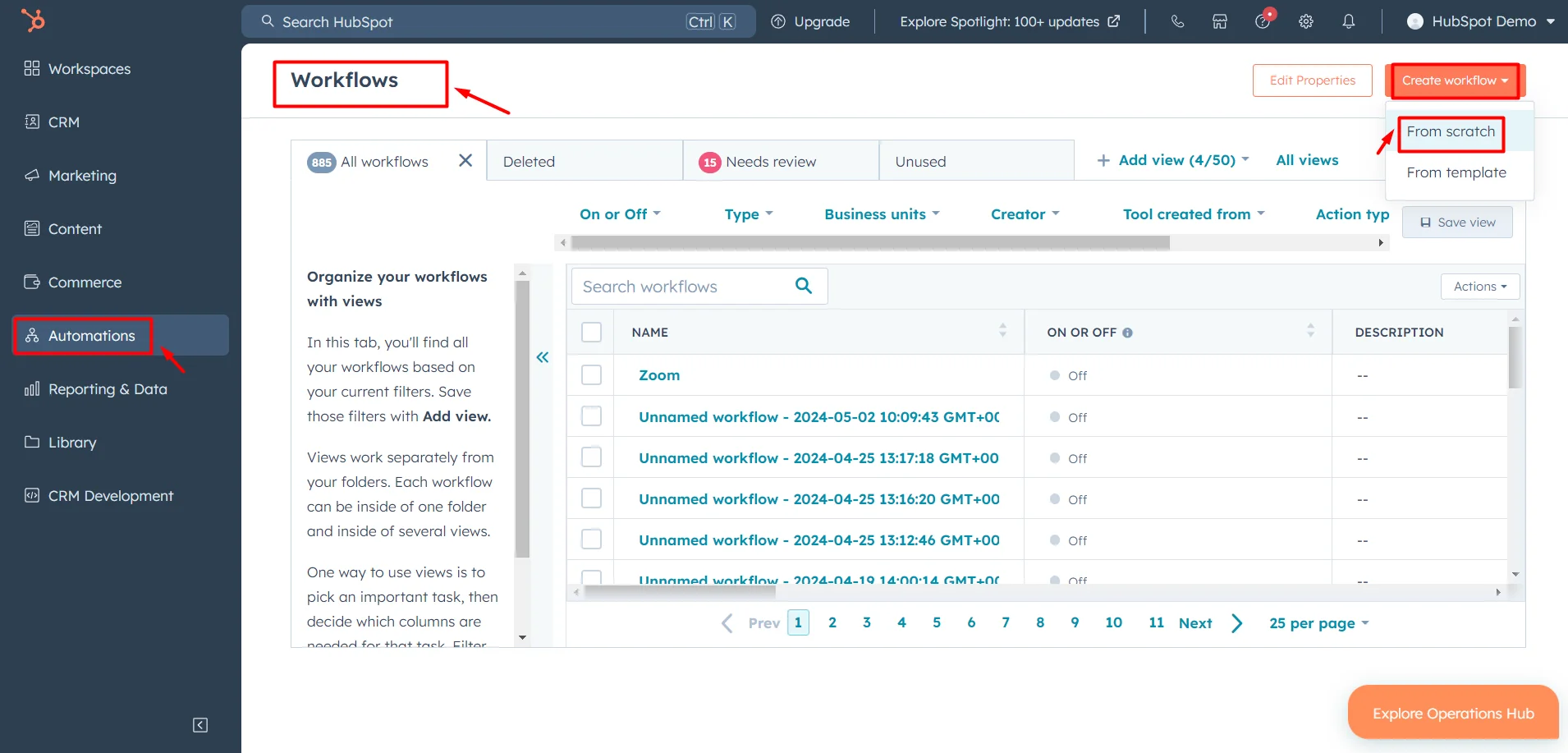1568x753 pixels.
Task: Open notifications with the bell icon
Action: point(1349,21)
